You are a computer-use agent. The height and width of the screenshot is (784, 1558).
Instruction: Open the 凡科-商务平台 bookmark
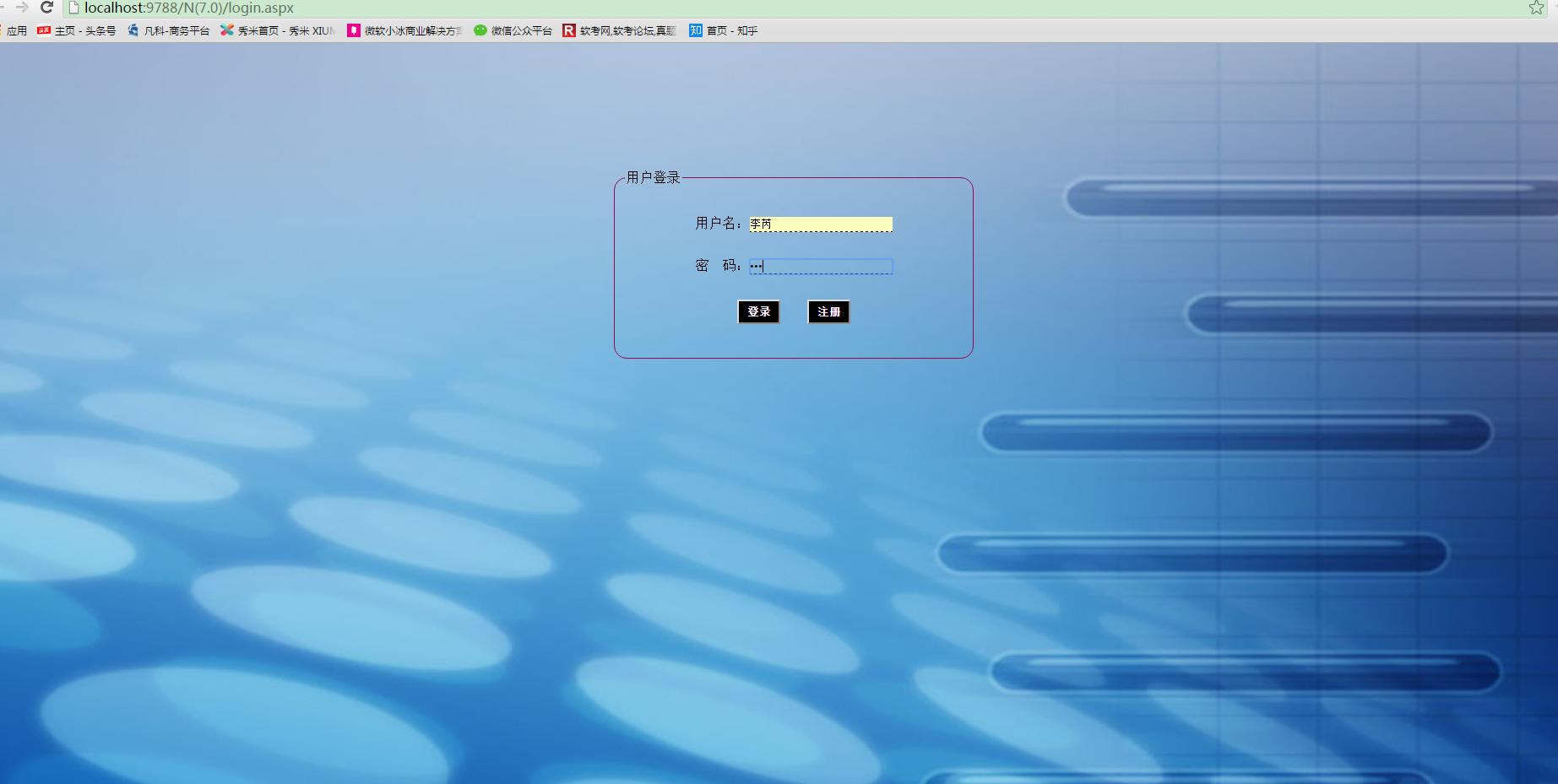(169, 30)
